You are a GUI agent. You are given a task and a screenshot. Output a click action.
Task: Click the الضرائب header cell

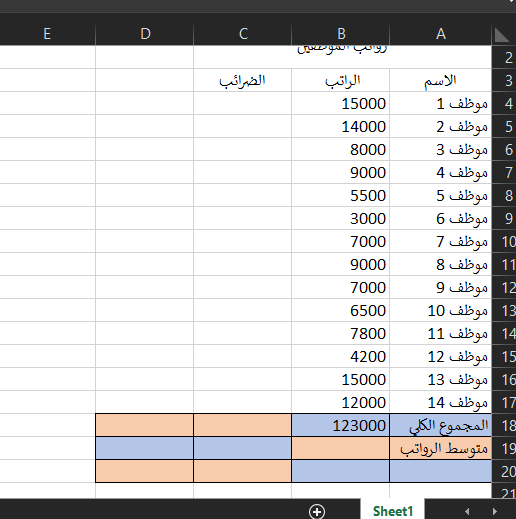tap(243, 81)
